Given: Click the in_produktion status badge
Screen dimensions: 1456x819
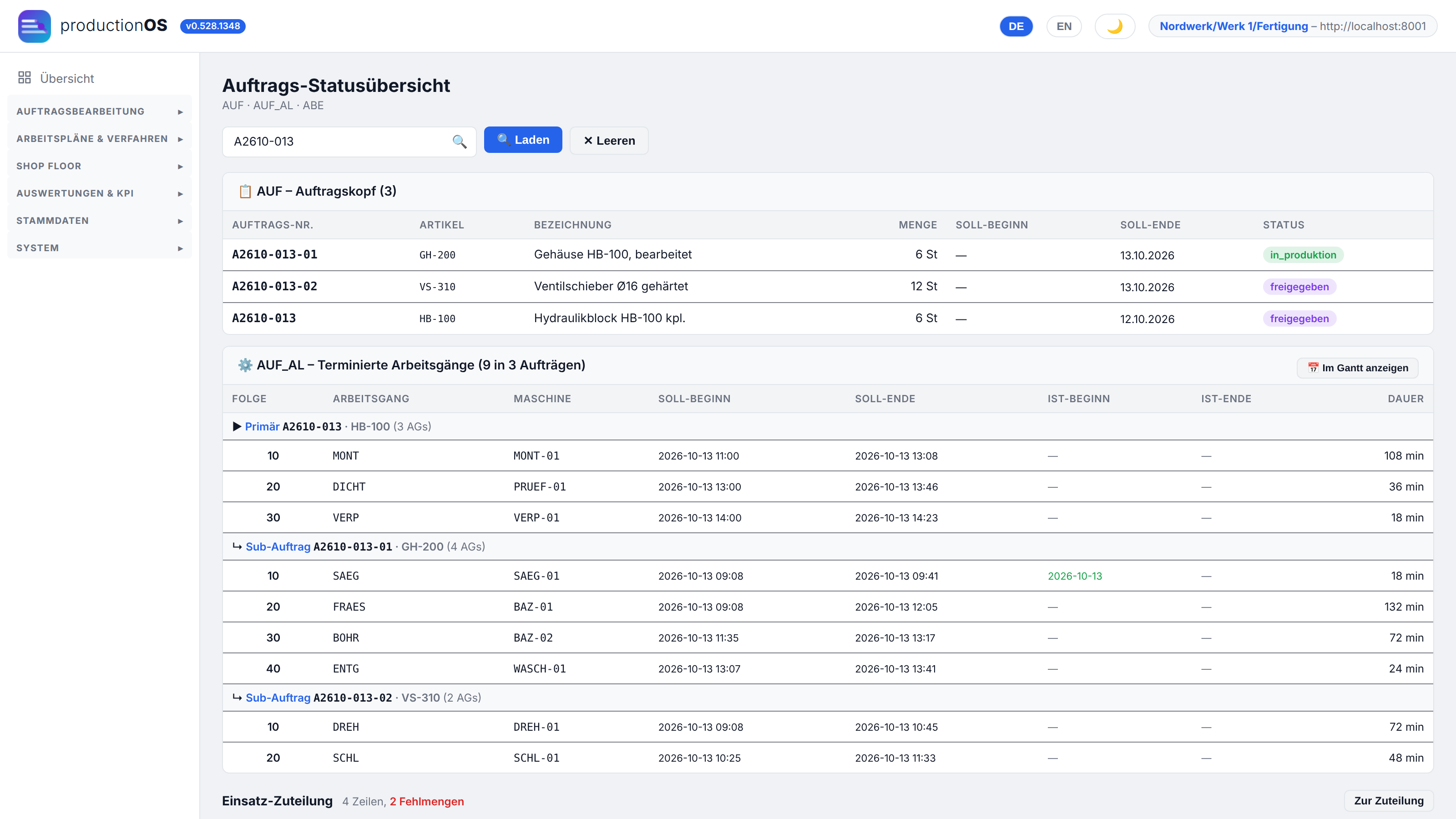Looking at the screenshot, I should (x=1303, y=255).
